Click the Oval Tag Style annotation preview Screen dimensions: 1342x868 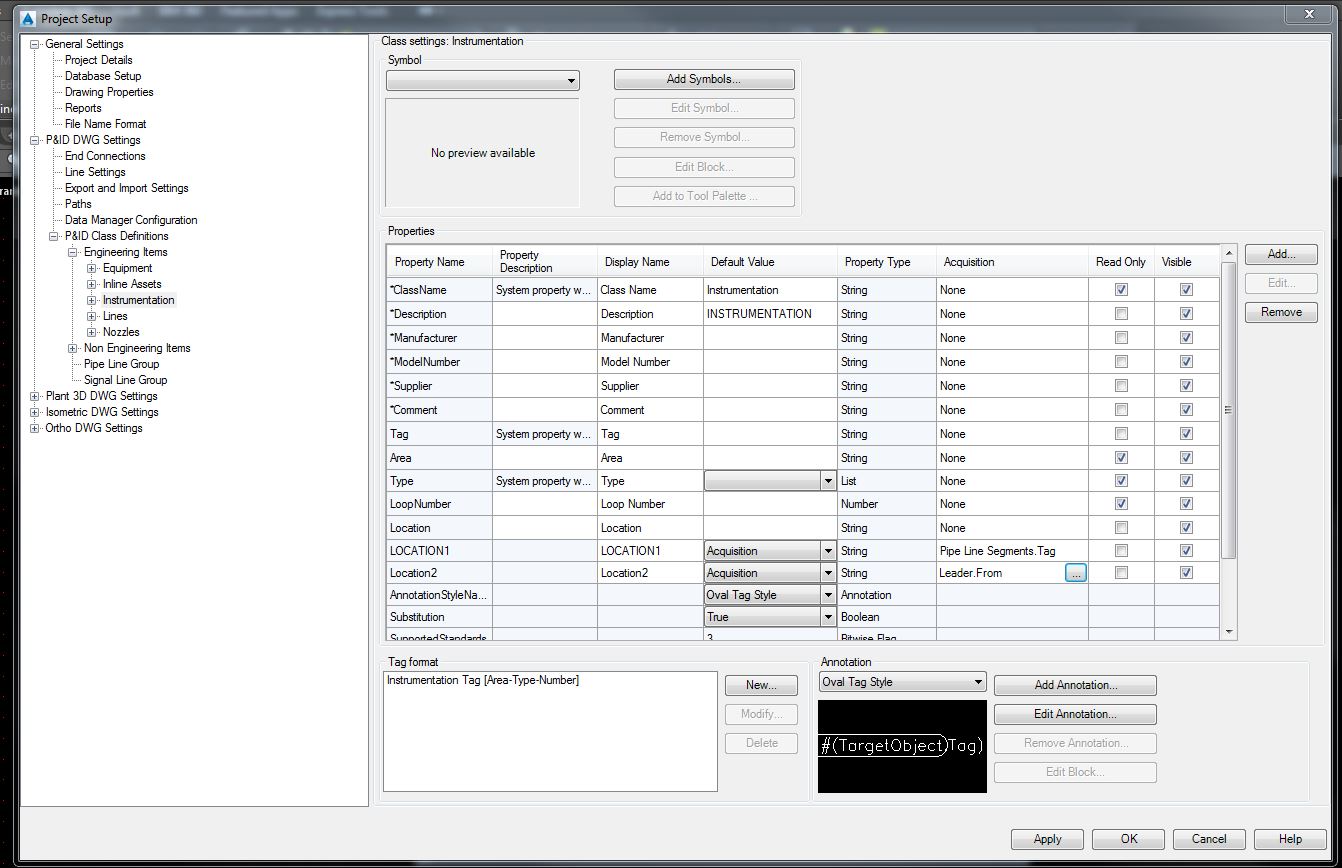pyautogui.click(x=902, y=746)
